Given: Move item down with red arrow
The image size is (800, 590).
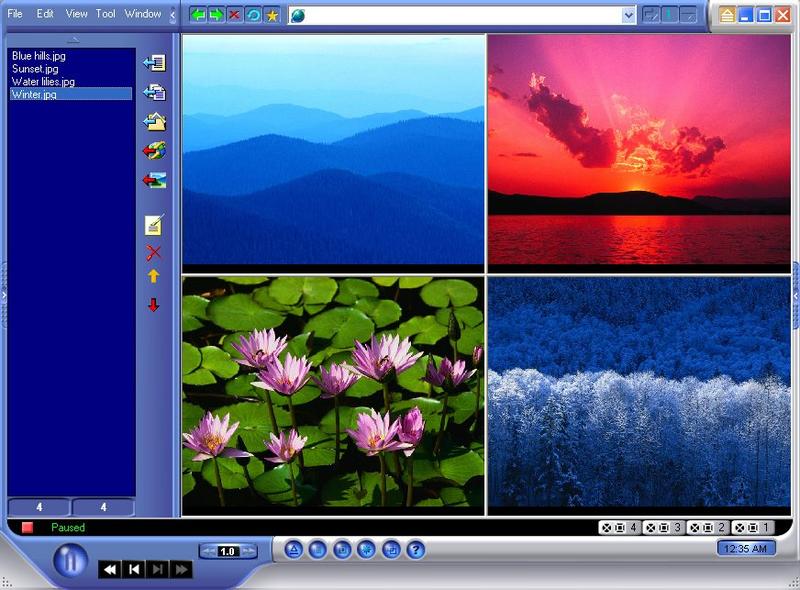Looking at the screenshot, I should point(154,305).
